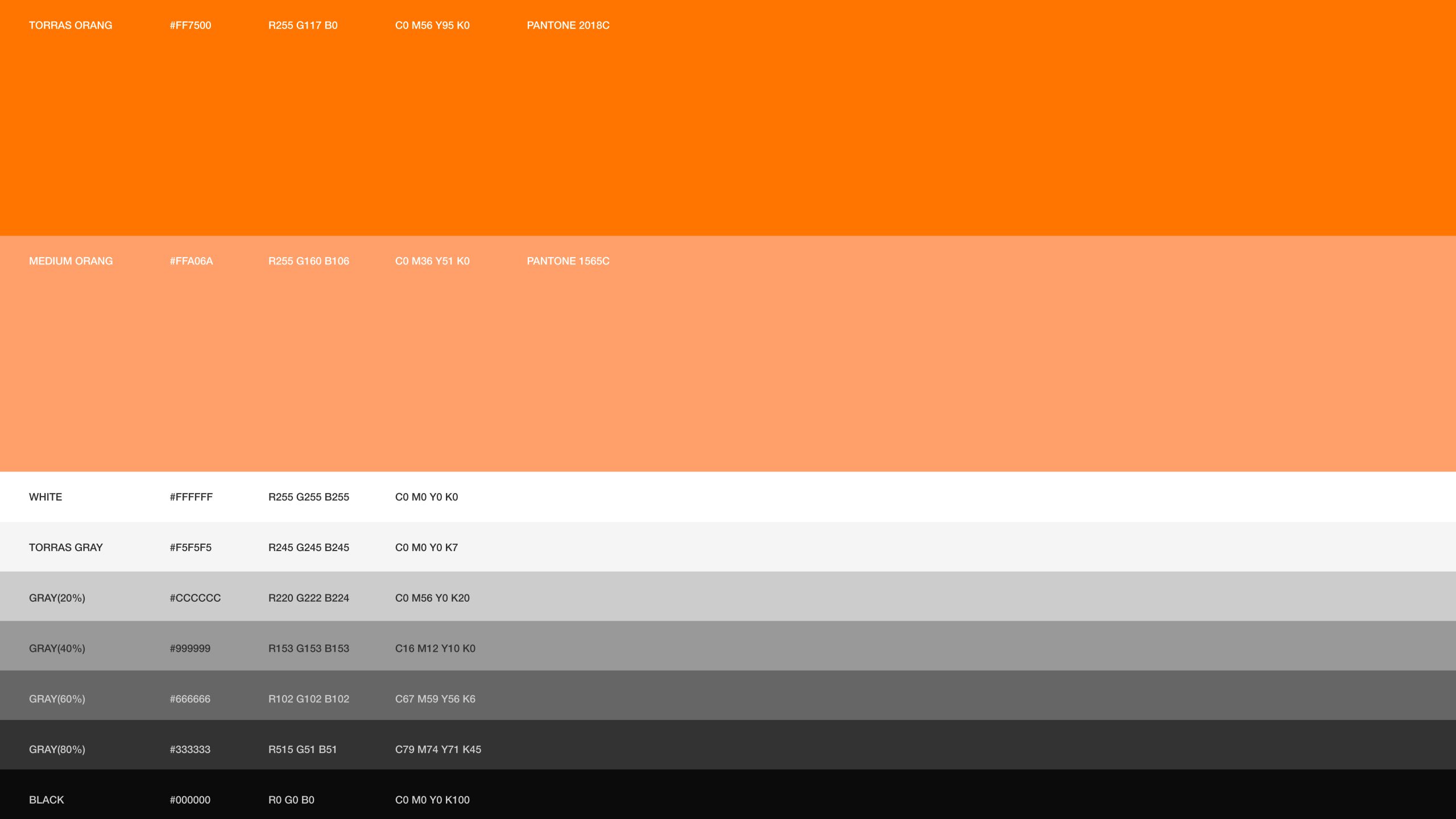Click the PANTONE 1565C label

pyautogui.click(x=568, y=261)
